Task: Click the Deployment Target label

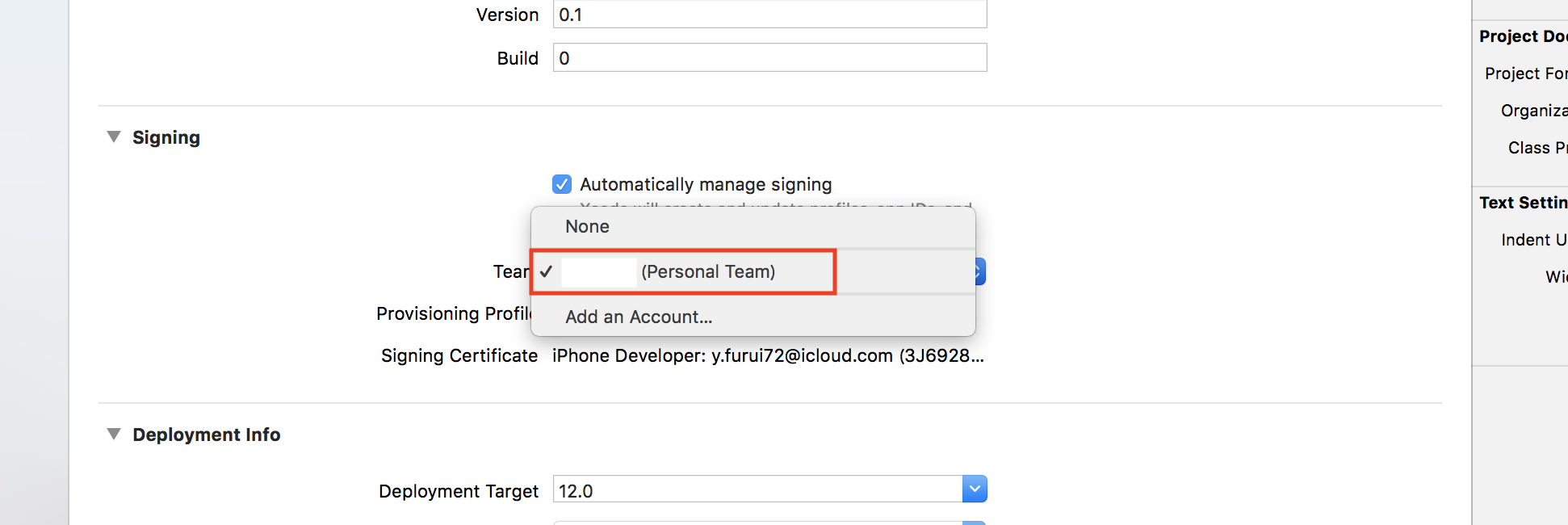Action: [x=458, y=491]
